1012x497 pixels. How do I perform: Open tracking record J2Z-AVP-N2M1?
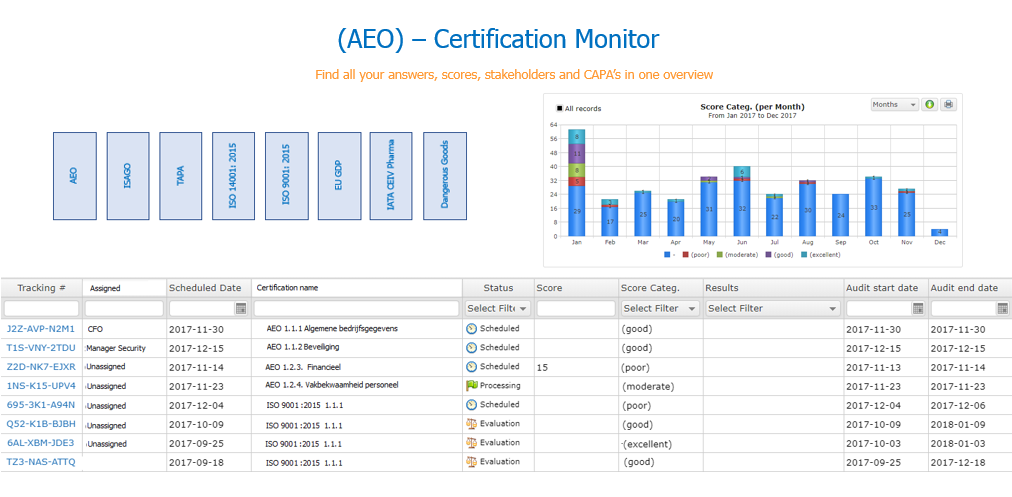tap(40, 329)
